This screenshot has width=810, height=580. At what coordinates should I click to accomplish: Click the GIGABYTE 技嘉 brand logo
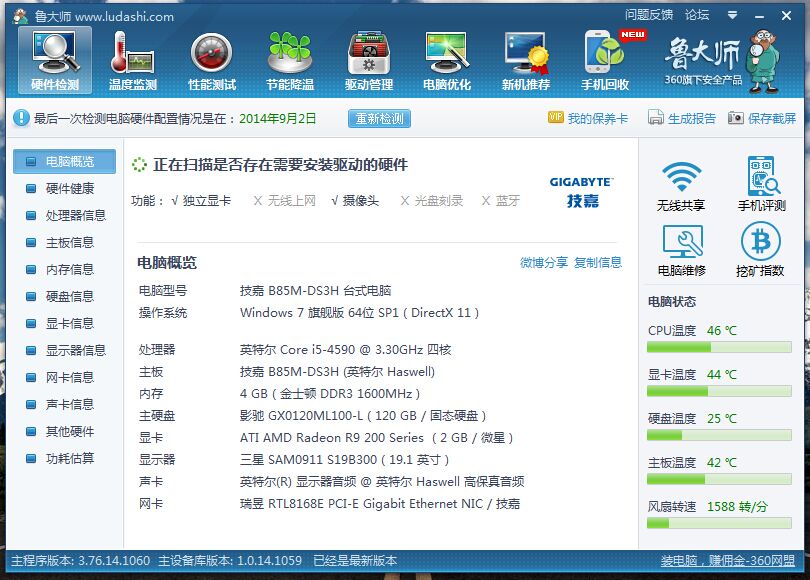tap(582, 192)
